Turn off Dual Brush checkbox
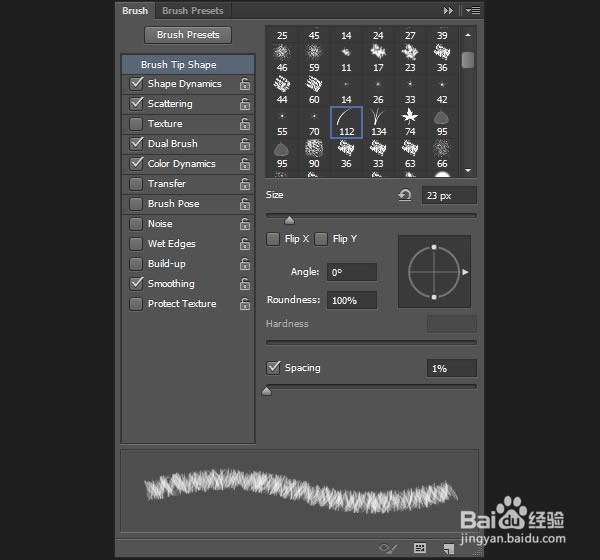Image resolution: width=600 pixels, height=560 pixels. pyautogui.click(x=136, y=144)
